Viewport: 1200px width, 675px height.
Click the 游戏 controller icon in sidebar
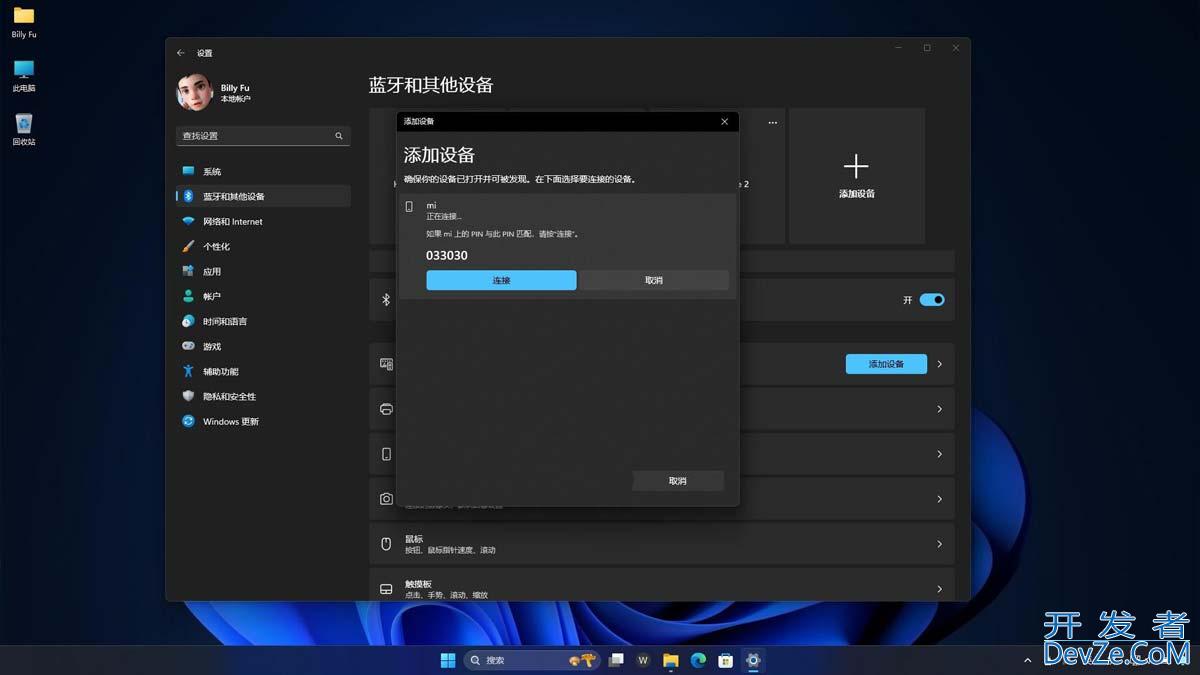(188, 346)
